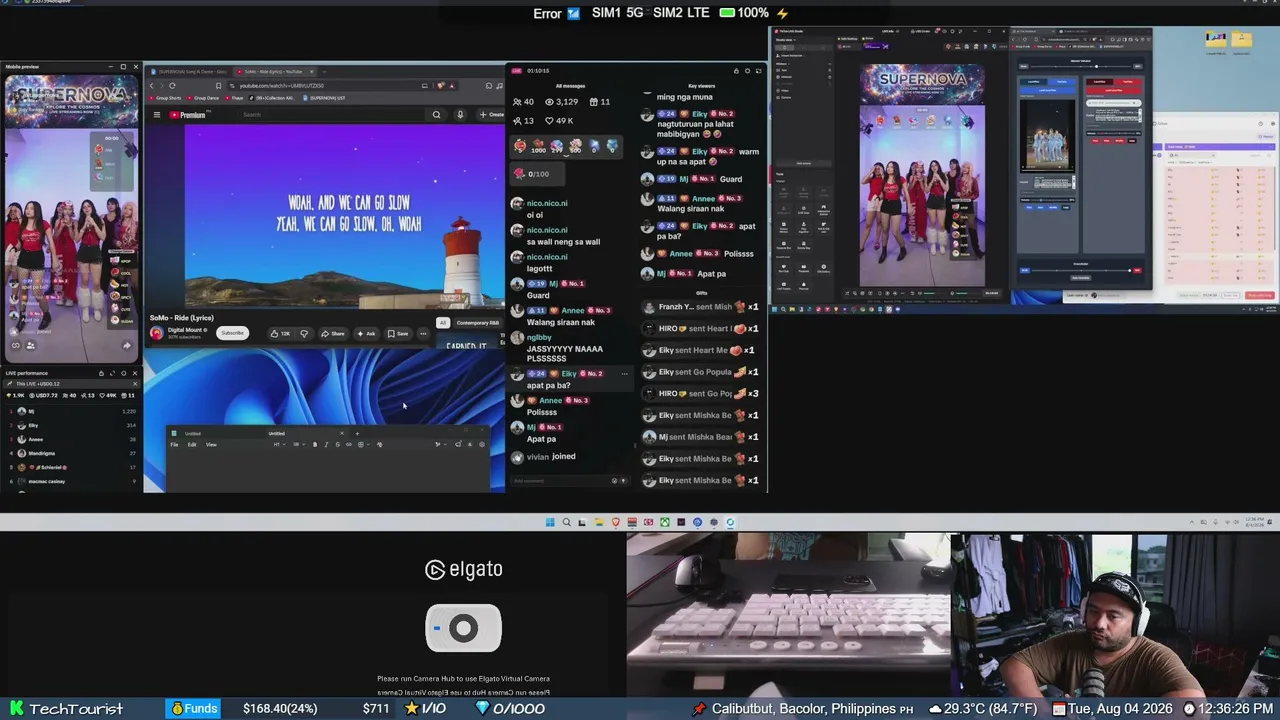Select the All filter chip
The height and width of the screenshot is (720, 1280).
click(x=442, y=323)
